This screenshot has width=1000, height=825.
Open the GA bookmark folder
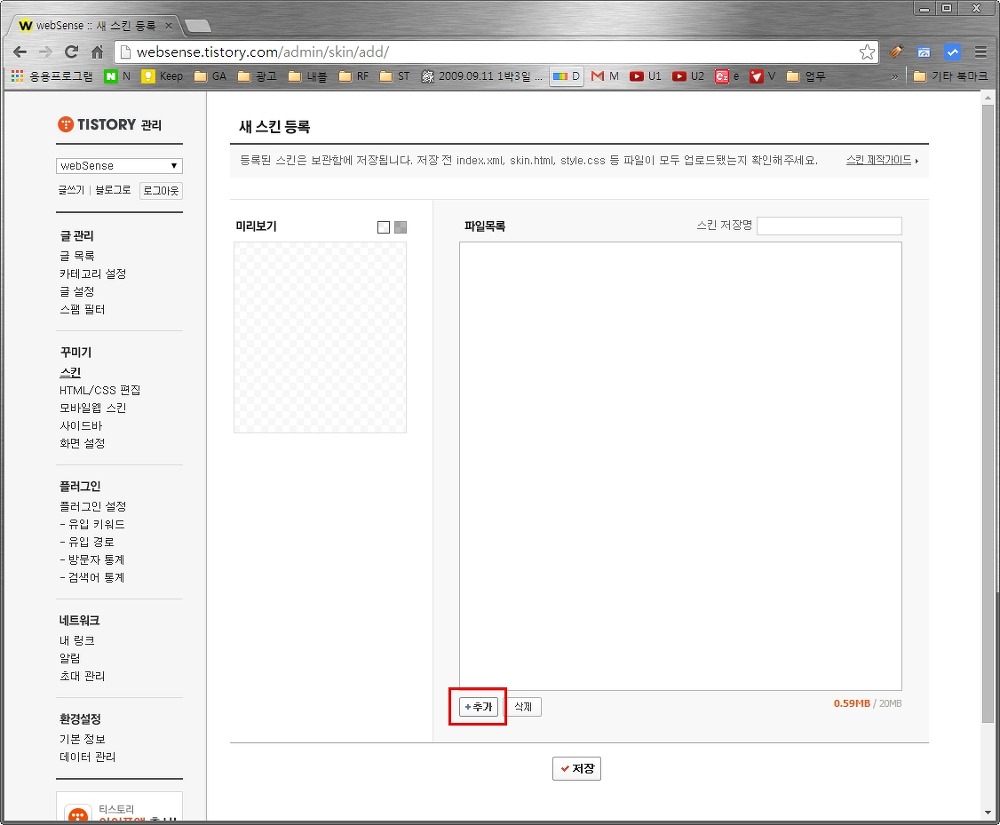[x=210, y=77]
